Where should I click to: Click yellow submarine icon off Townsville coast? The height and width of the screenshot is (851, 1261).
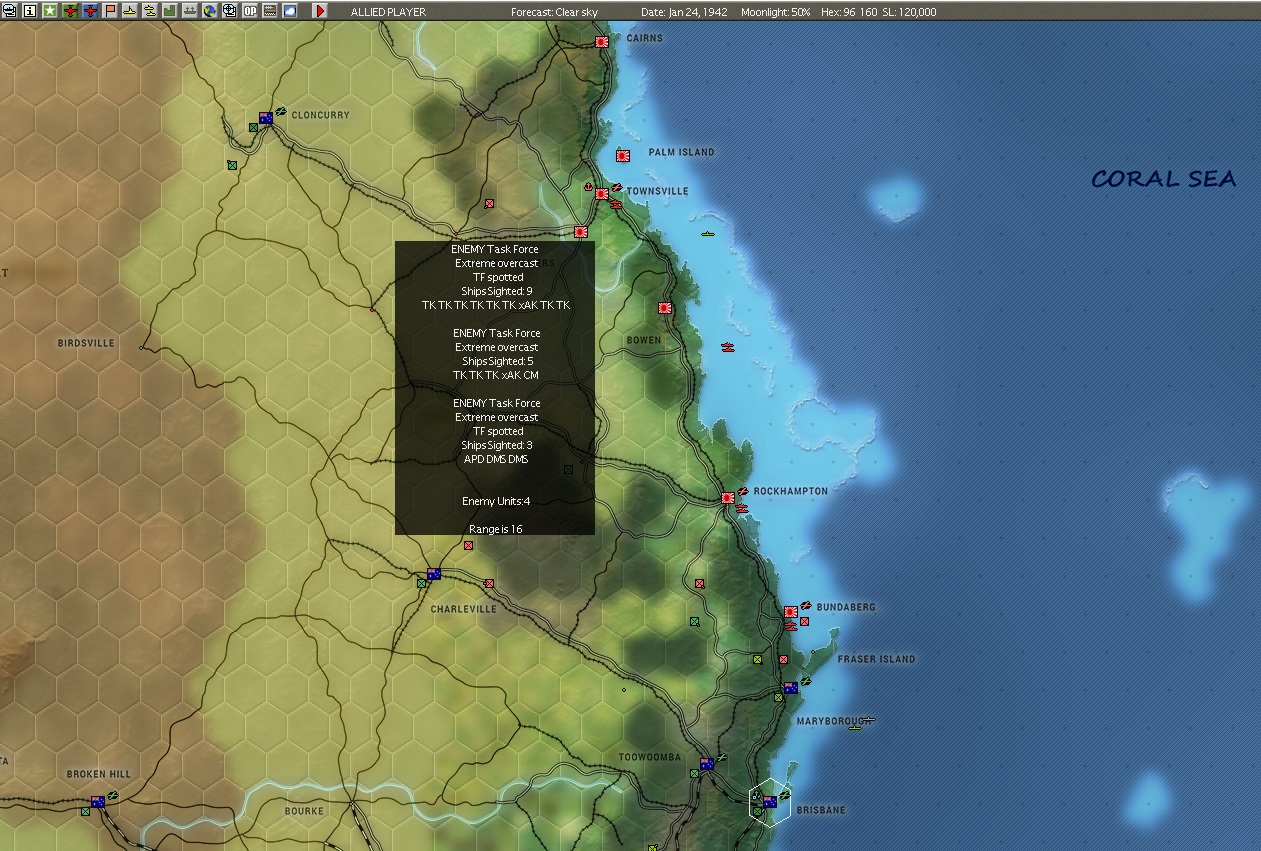click(708, 234)
